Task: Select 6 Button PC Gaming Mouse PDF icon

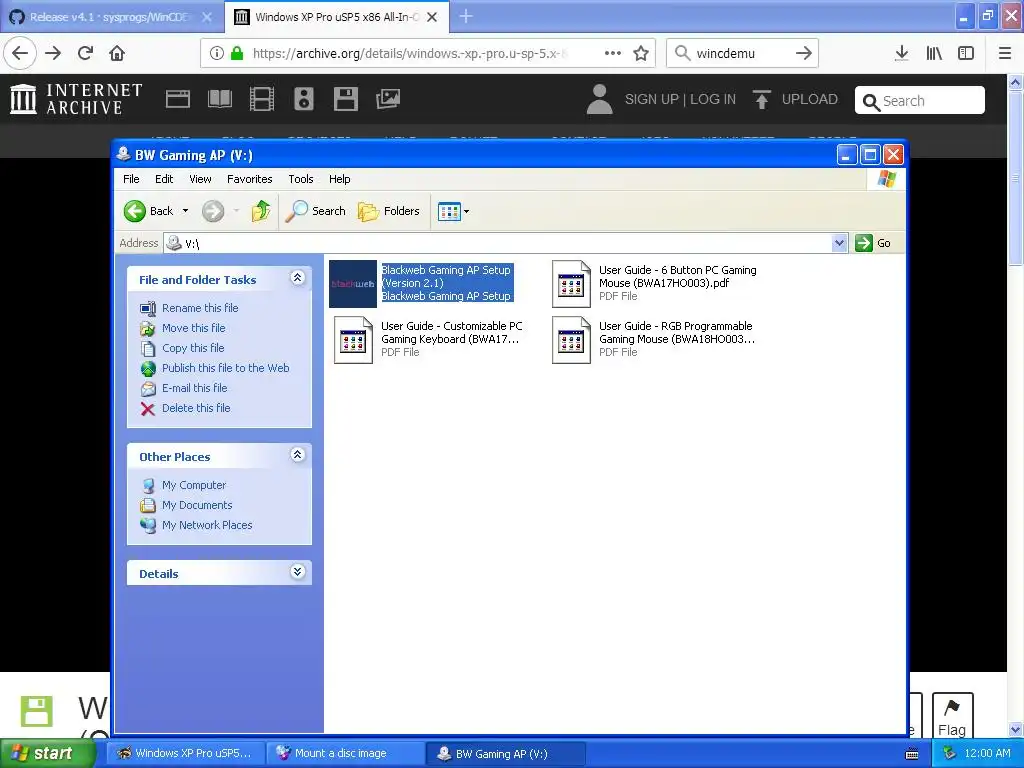Action: pyautogui.click(x=571, y=284)
